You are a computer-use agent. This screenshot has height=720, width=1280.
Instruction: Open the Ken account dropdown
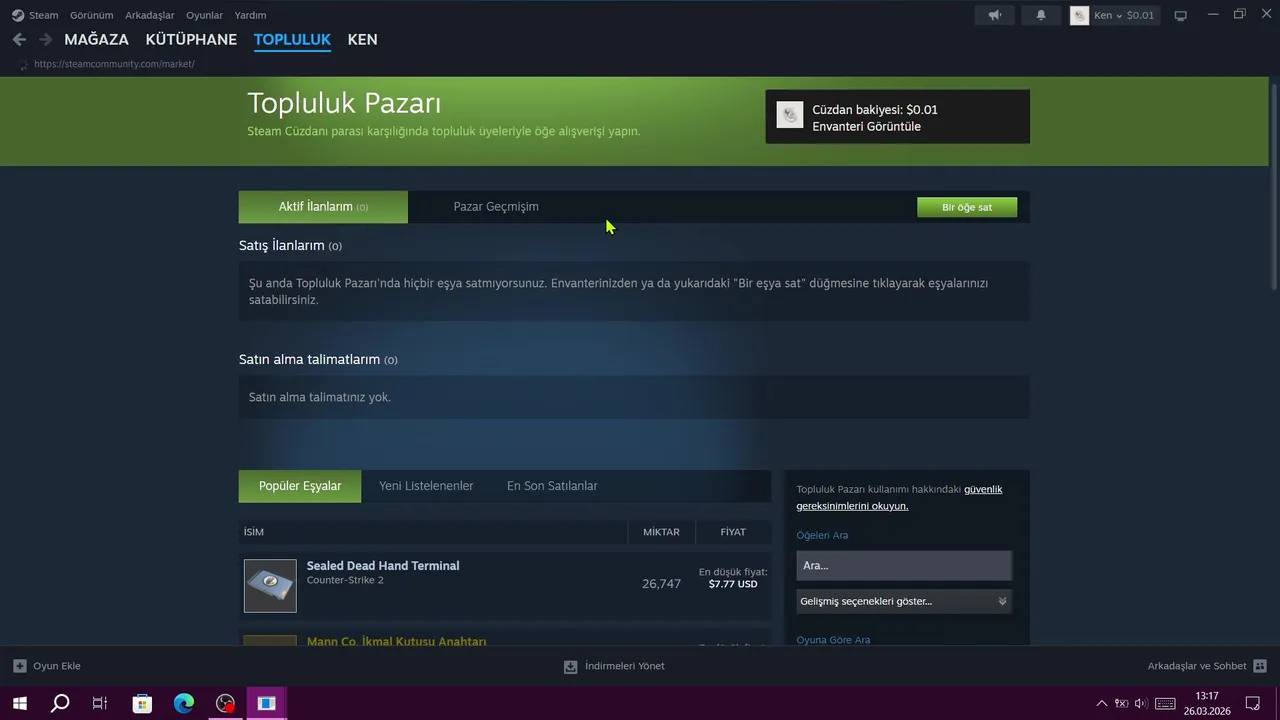tap(1124, 15)
